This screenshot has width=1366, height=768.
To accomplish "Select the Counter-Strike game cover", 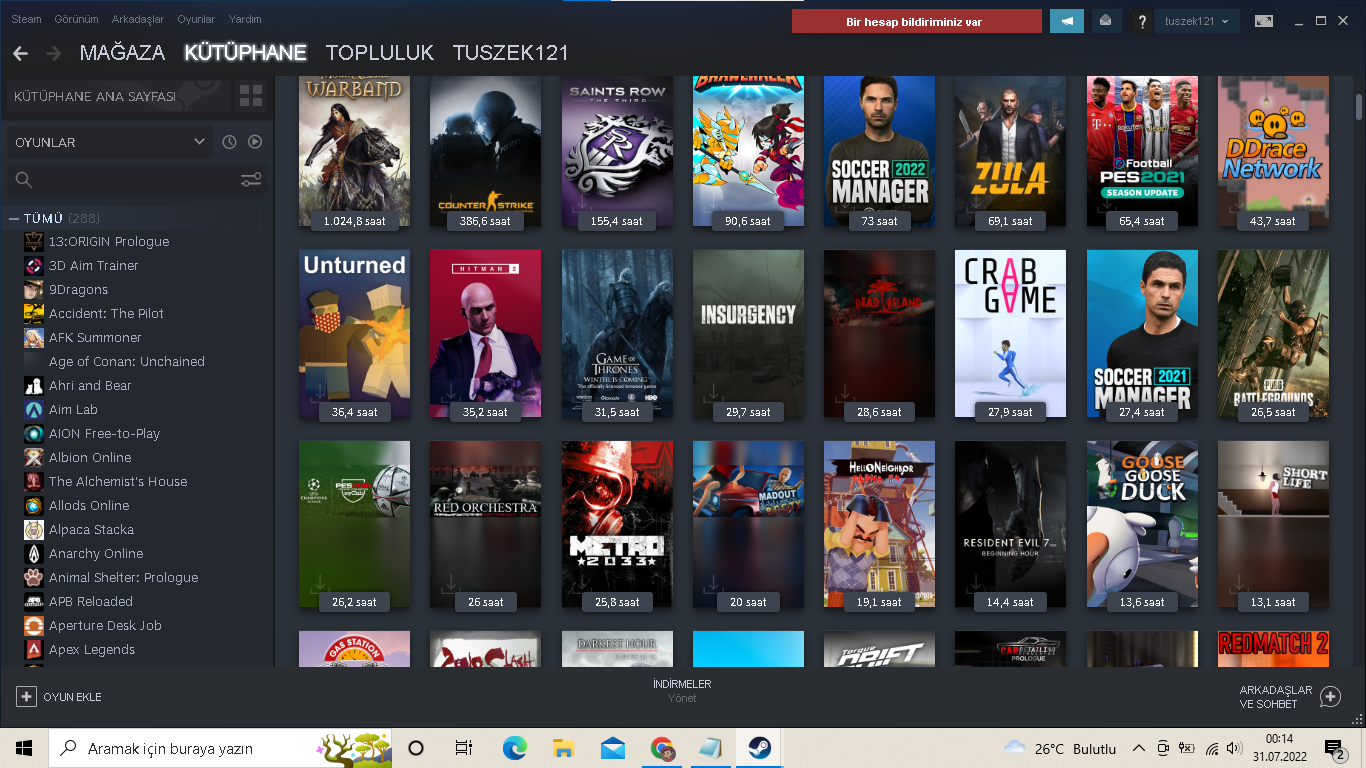I will [x=485, y=151].
